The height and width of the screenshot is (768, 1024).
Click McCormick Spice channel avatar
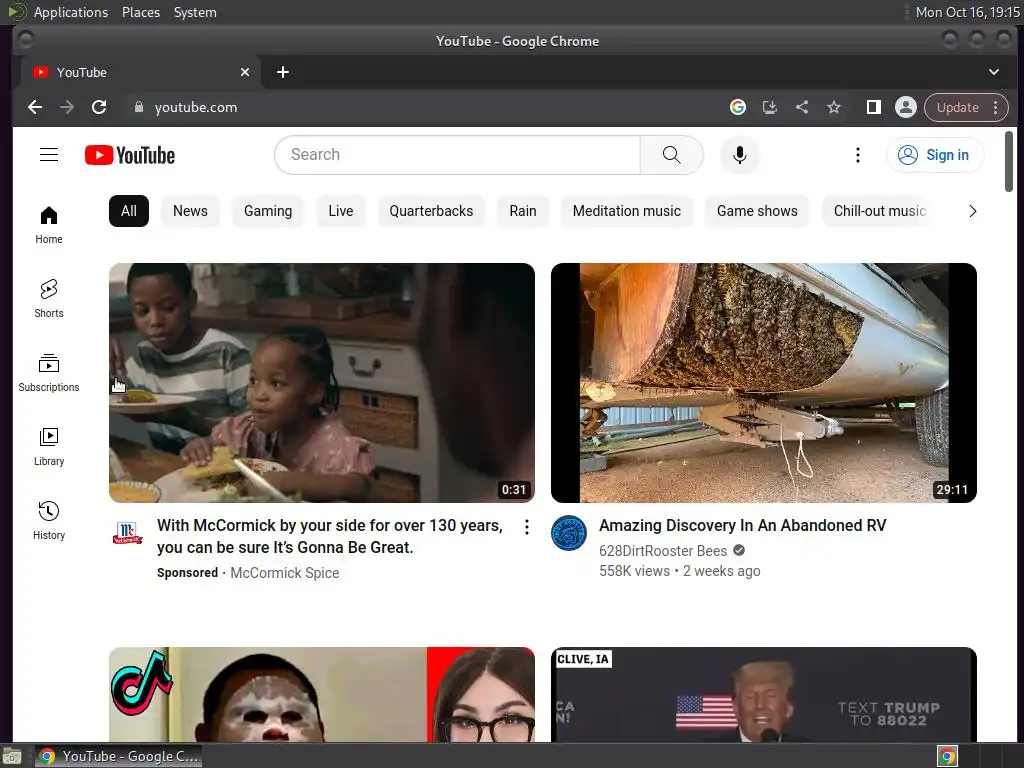click(127, 533)
